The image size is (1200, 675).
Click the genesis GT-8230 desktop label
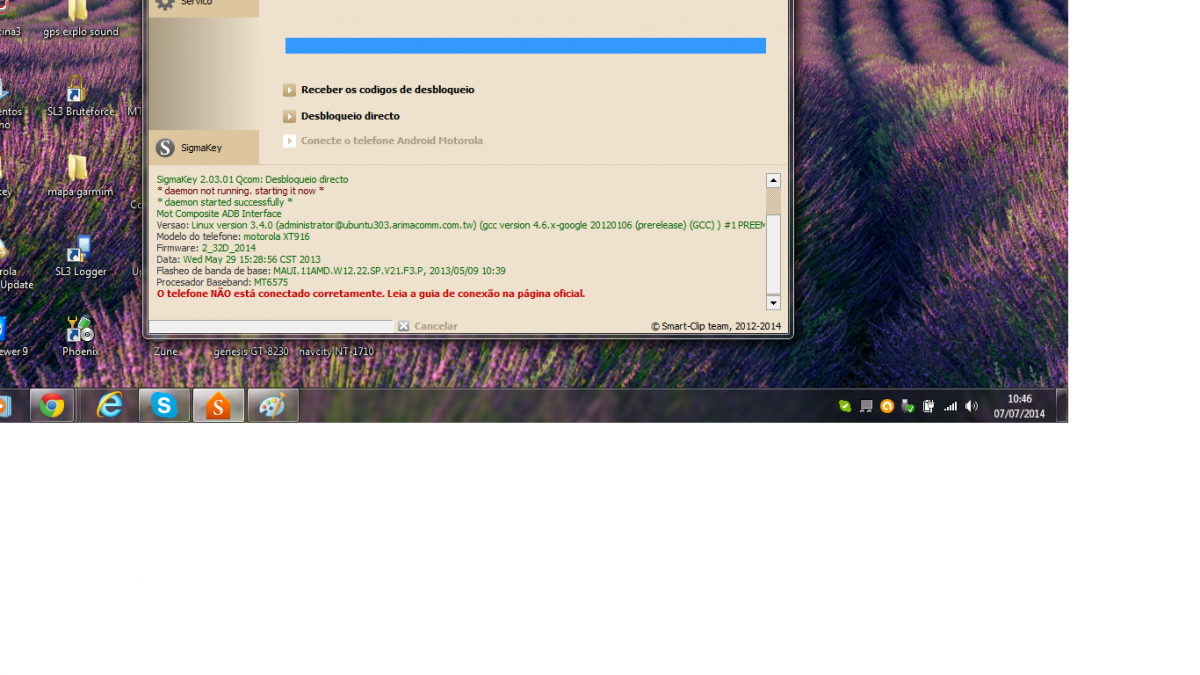pos(251,352)
